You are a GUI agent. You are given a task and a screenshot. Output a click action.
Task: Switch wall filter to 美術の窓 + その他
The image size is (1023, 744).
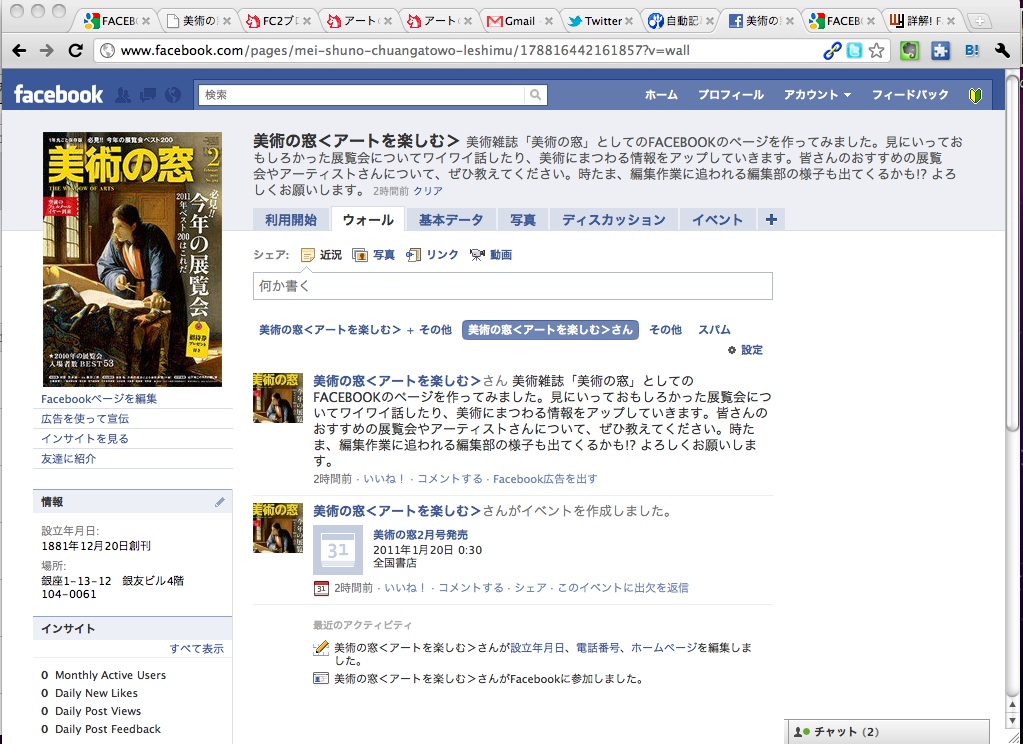pos(355,330)
